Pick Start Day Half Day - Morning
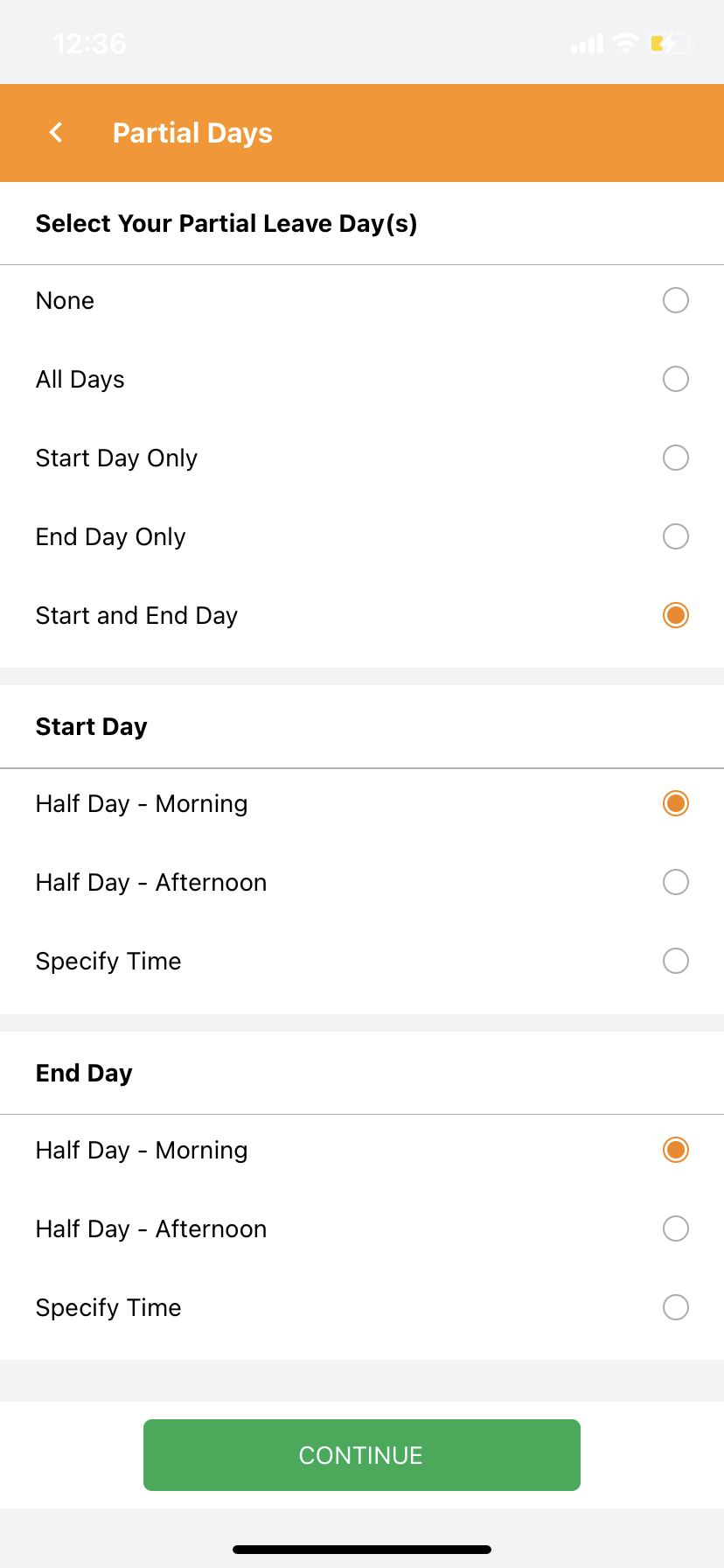Image resolution: width=724 pixels, height=1568 pixels. (675, 803)
